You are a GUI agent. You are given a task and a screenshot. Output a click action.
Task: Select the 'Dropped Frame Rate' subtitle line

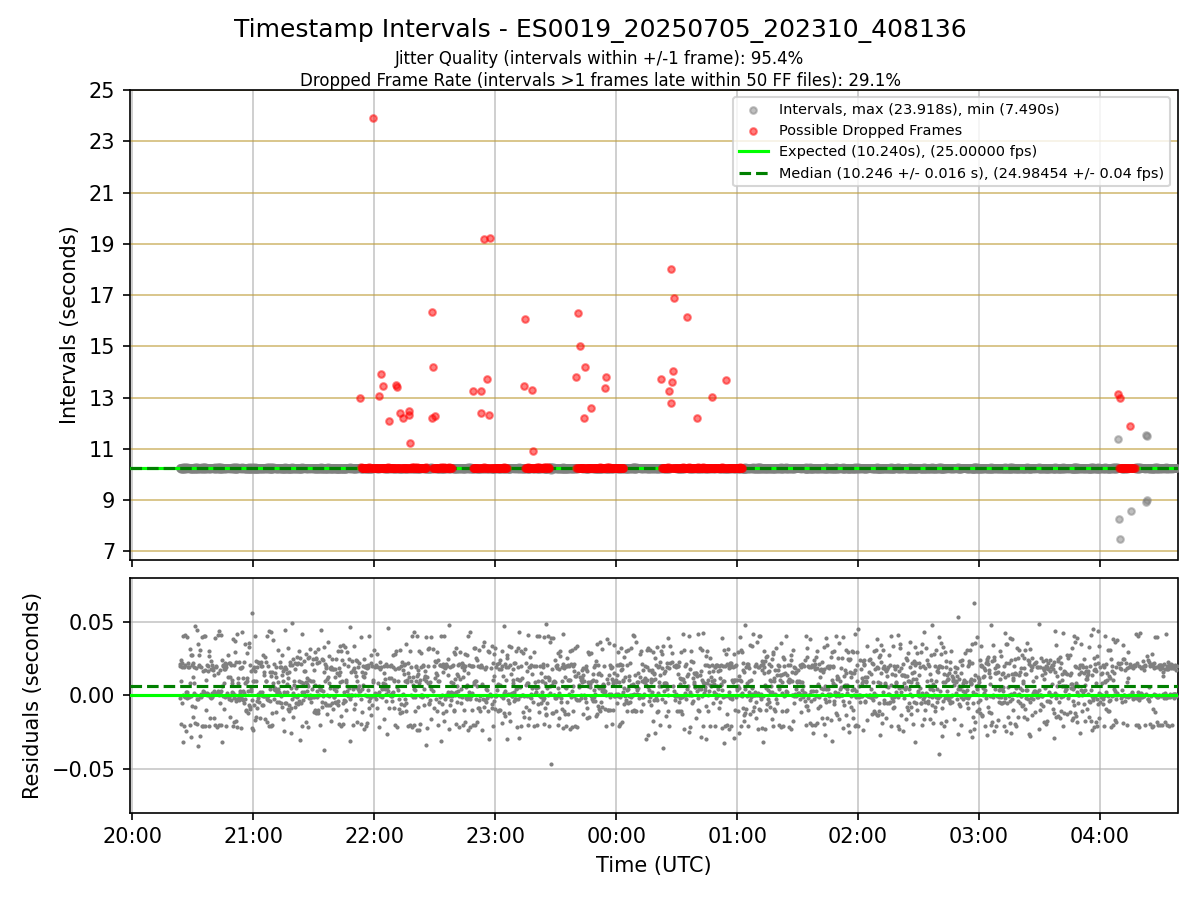[x=600, y=79]
